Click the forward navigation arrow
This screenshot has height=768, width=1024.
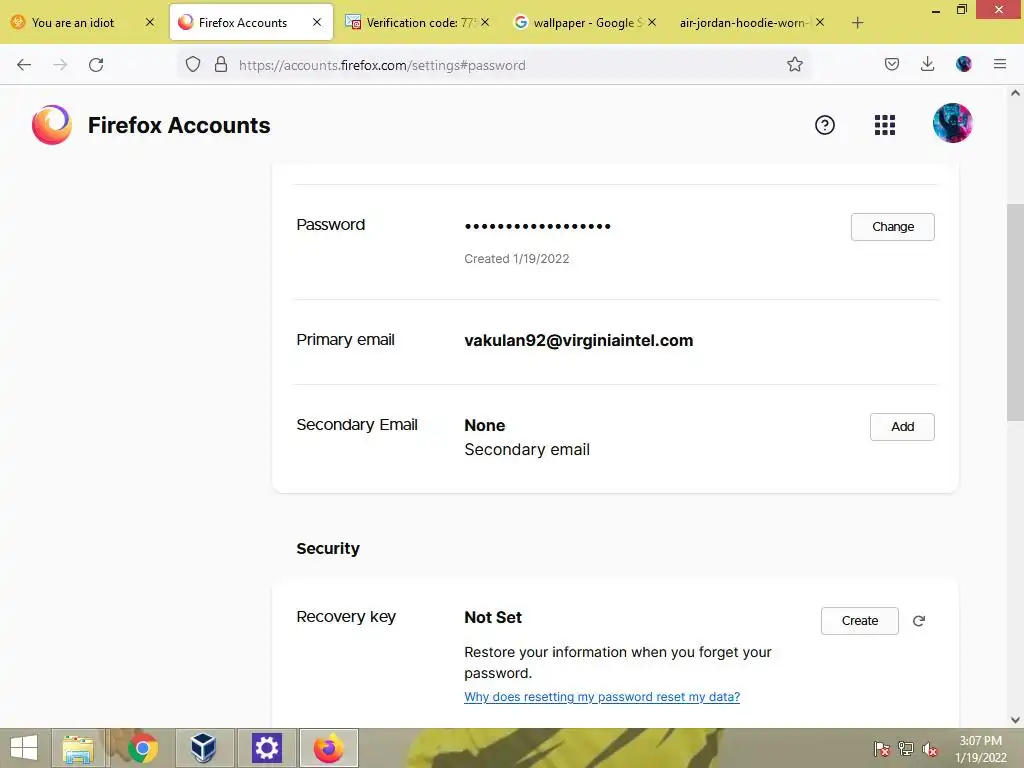point(60,65)
